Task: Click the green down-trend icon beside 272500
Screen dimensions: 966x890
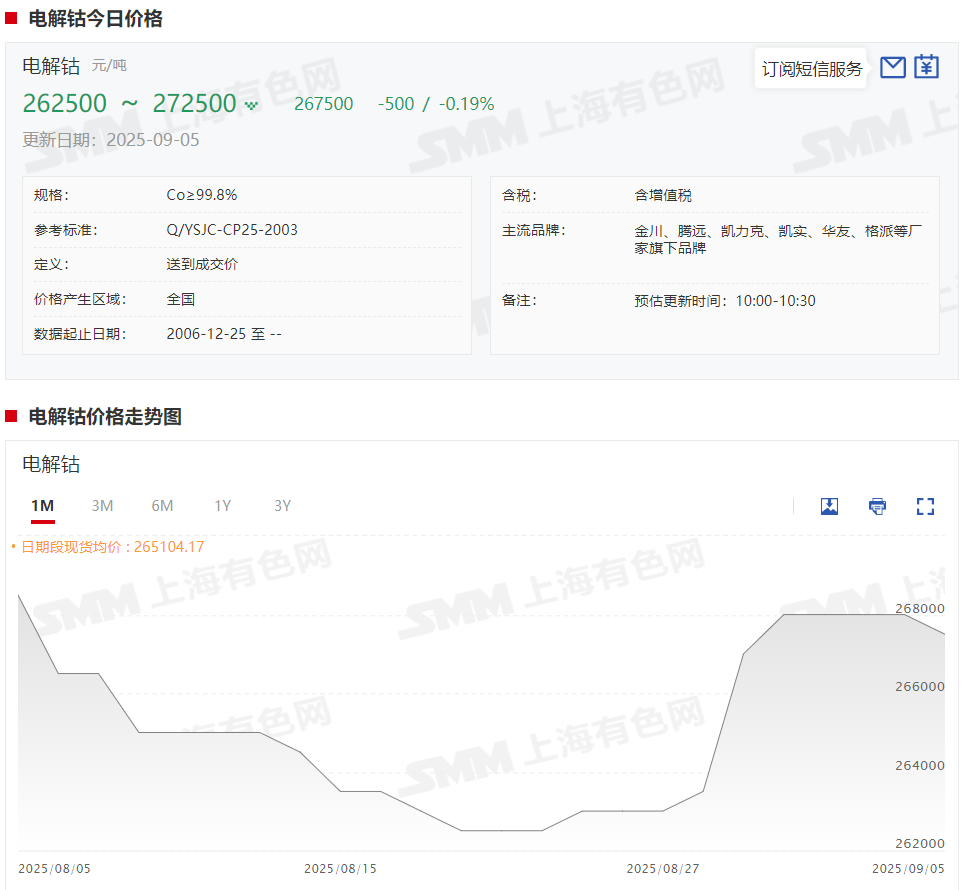Action: pyautogui.click(x=251, y=105)
